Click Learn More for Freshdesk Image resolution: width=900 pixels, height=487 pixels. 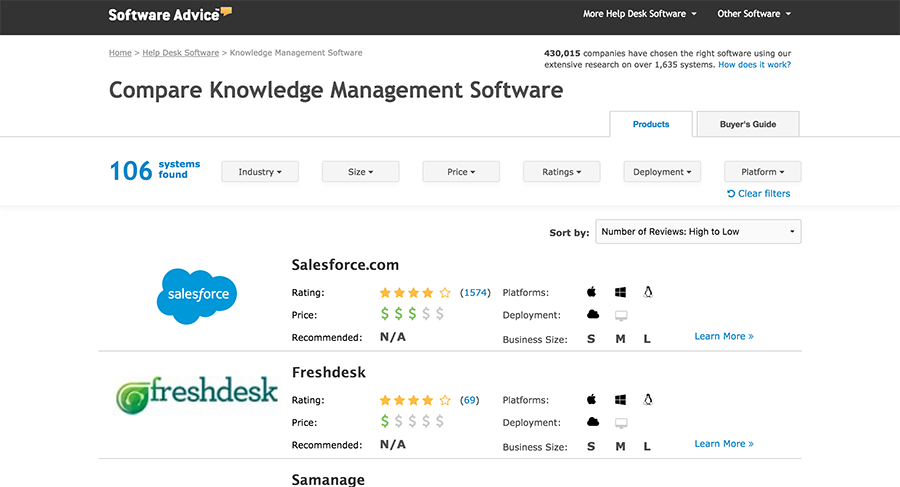724,444
